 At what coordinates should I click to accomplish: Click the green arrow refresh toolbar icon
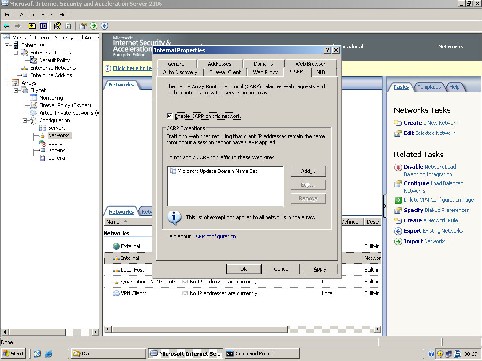point(94,26)
